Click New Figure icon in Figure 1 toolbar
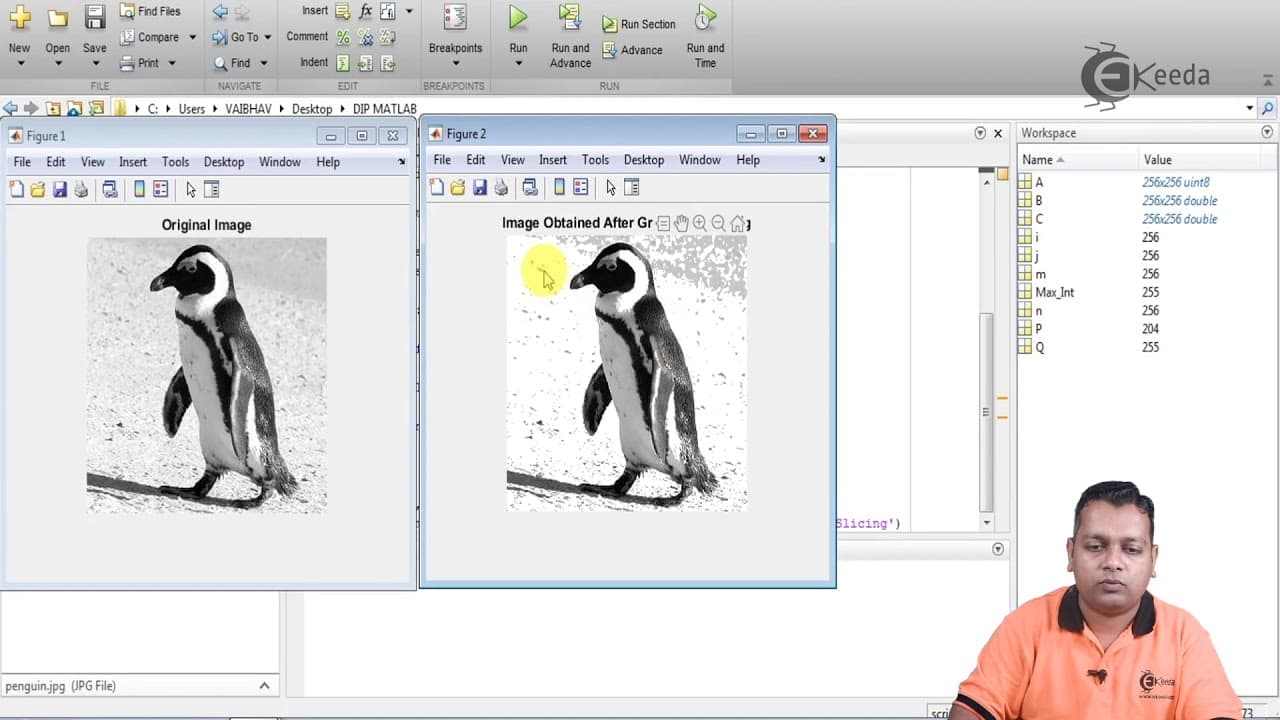Viewport: 1280px width, 720px height. [16, 189]
